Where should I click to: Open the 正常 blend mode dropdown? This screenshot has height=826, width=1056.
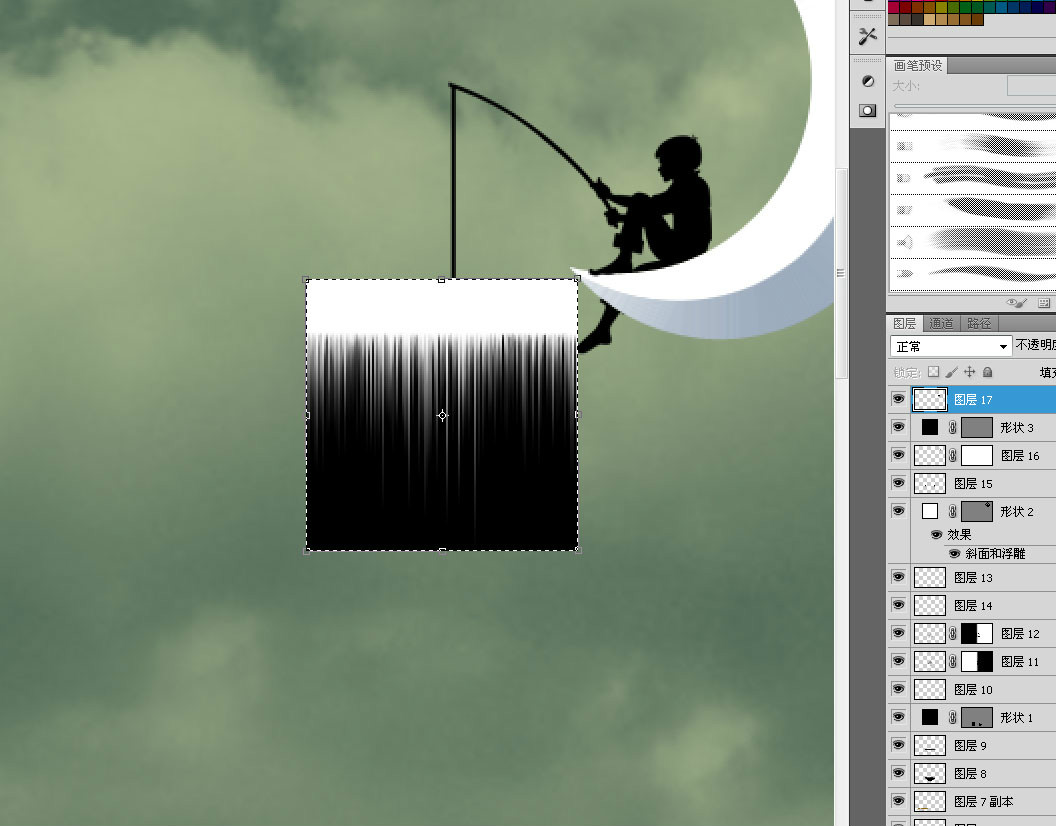951,346
